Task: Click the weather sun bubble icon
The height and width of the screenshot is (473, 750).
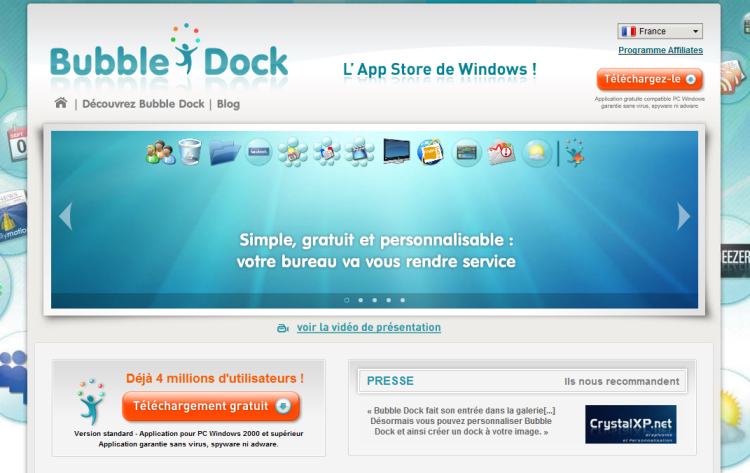Action: pyautogui.click(x=536, y=153)
